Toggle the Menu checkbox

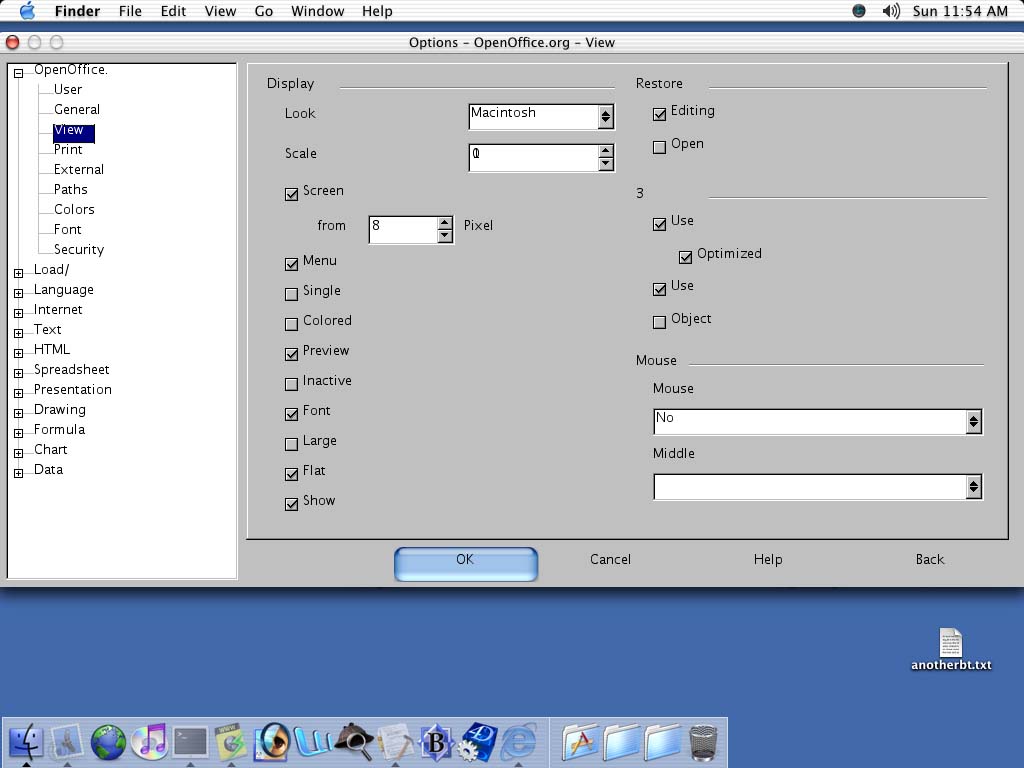point(291,264)
